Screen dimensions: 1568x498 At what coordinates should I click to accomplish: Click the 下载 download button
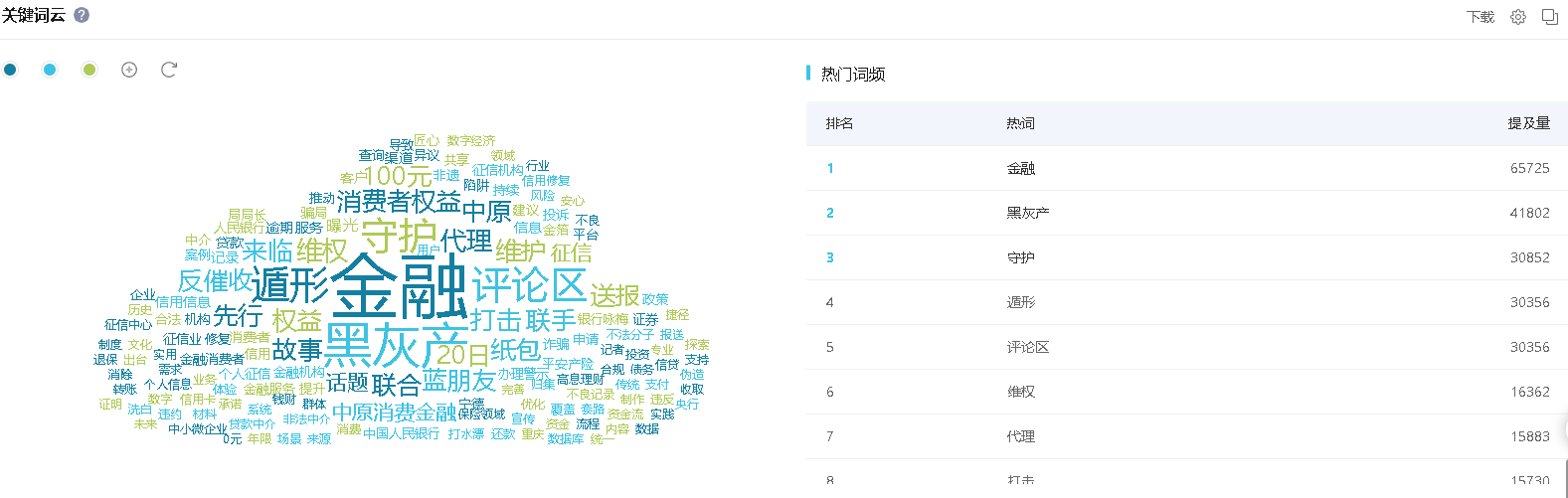coord(1480,17)
